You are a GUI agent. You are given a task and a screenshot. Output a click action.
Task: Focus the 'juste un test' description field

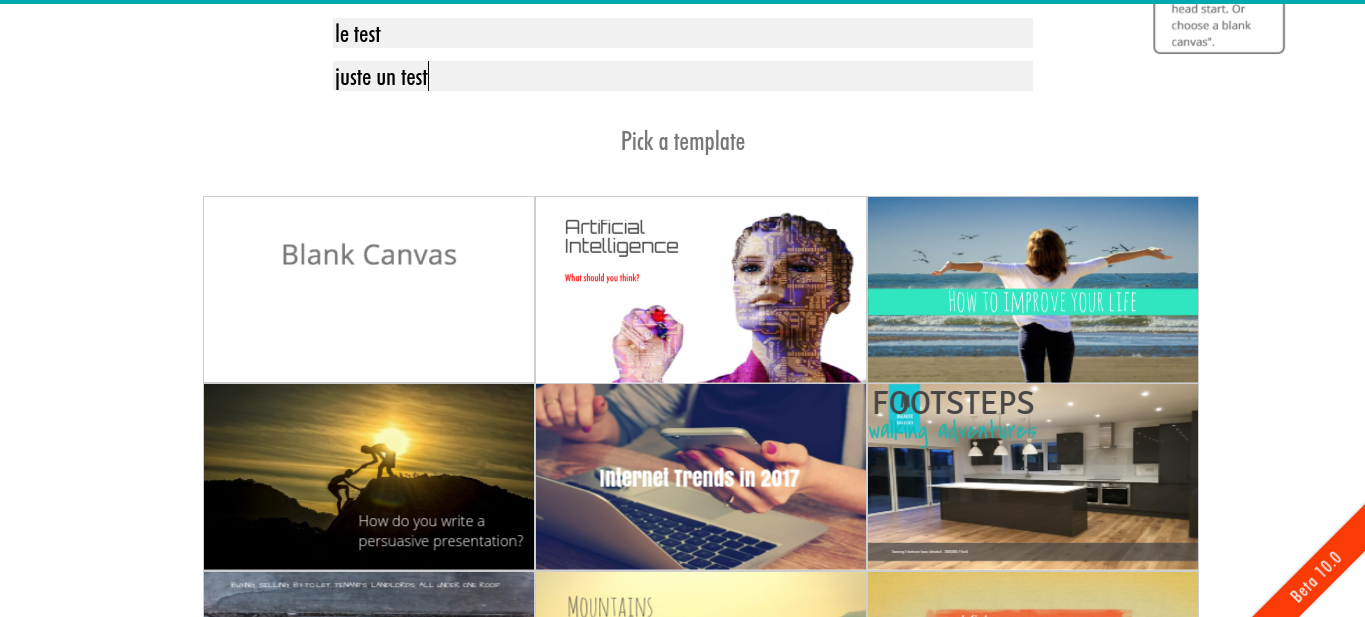pos(683,76)
